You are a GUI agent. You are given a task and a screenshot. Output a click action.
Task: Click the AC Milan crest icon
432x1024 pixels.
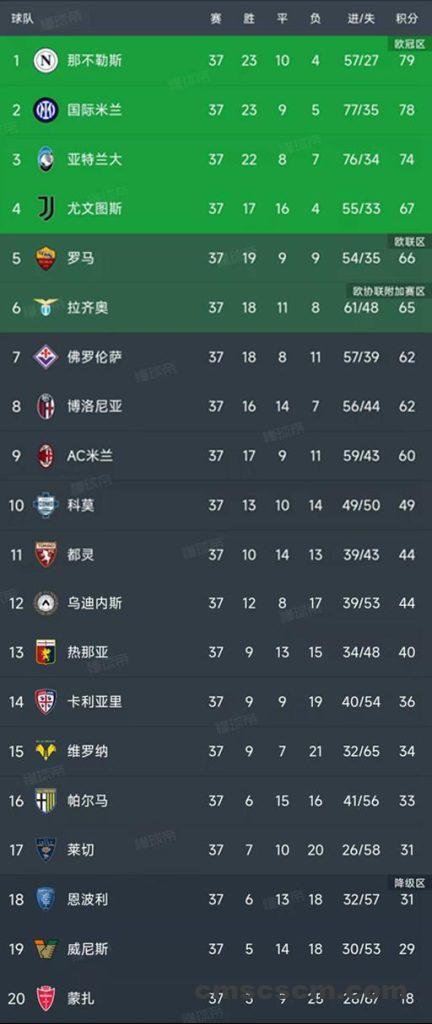[x=46, y=455]
